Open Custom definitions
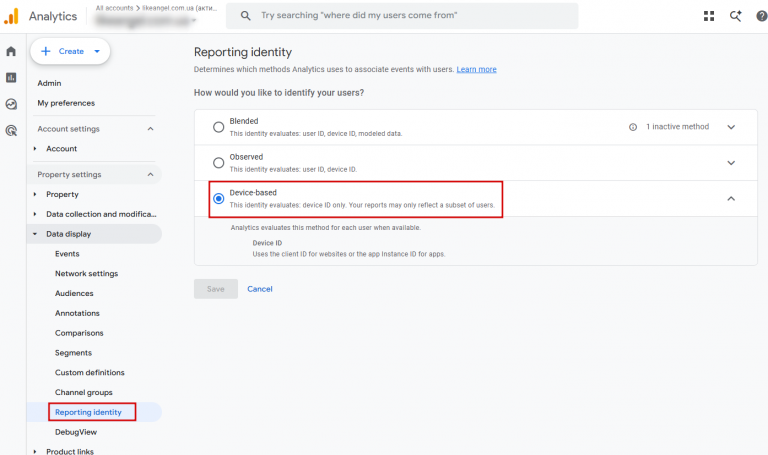768x455 pixels. coord(90,373)
